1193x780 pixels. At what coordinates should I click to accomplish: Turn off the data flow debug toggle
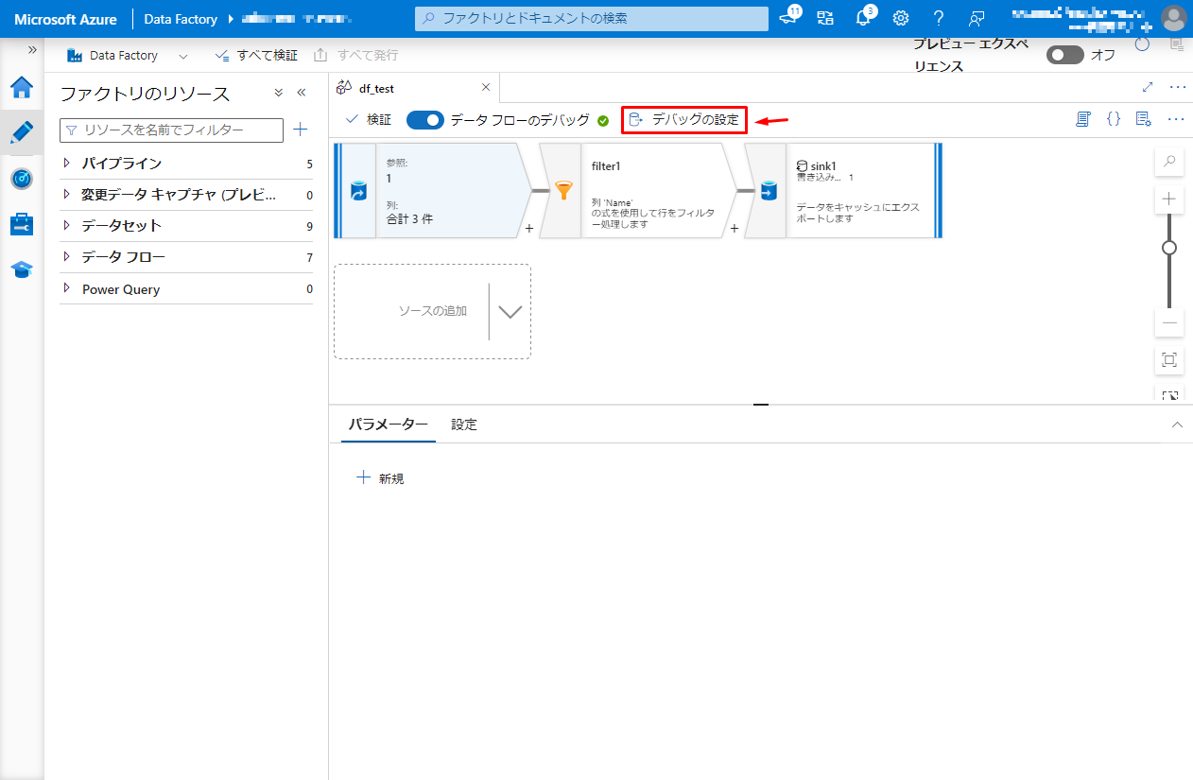click(x=425, y=120)
